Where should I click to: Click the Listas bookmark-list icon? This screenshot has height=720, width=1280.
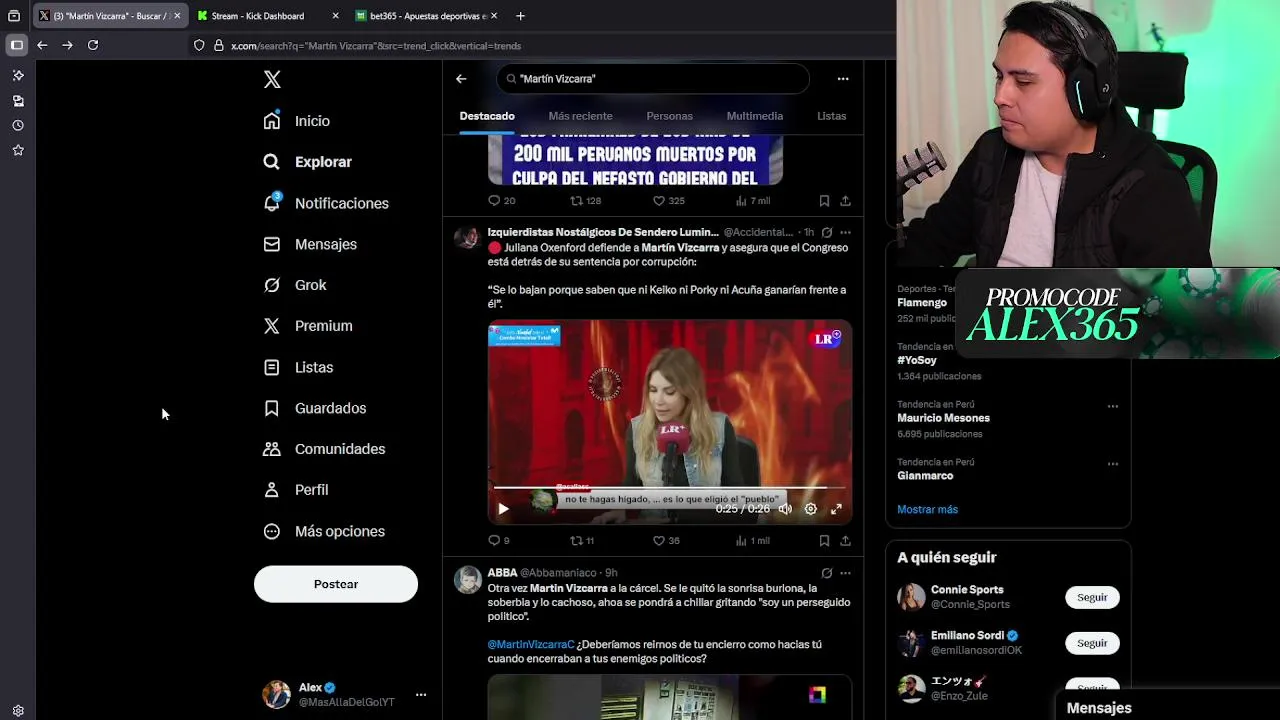(x=271, y=367)
